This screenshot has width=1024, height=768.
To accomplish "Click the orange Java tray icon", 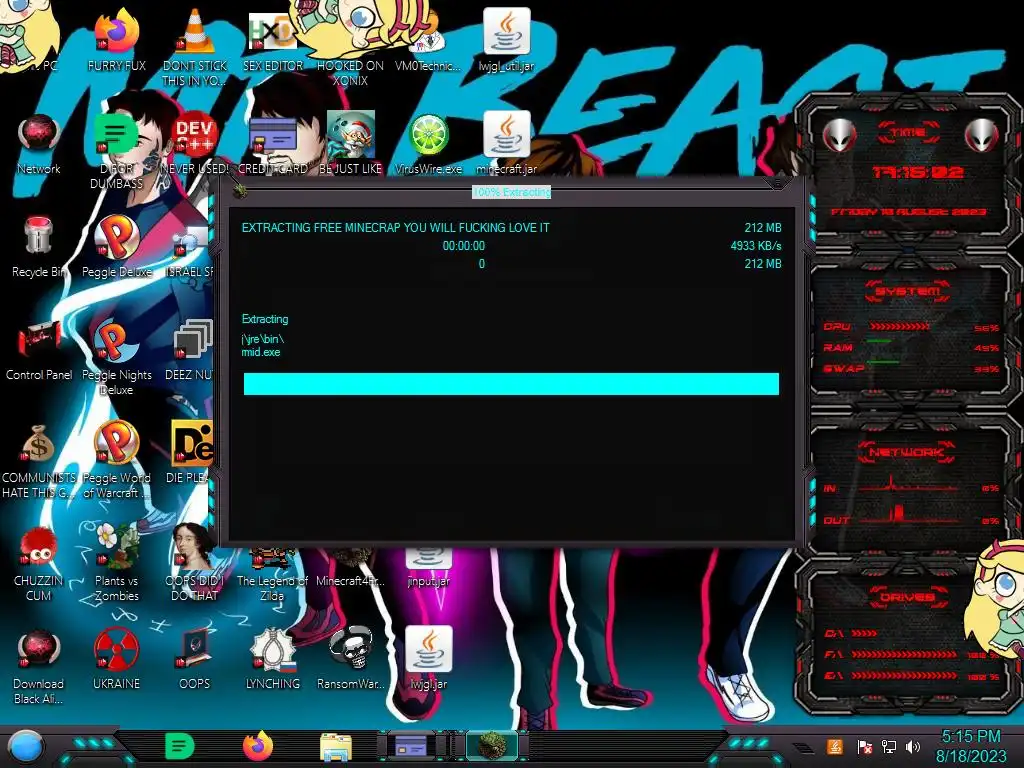I will point(835,746).
